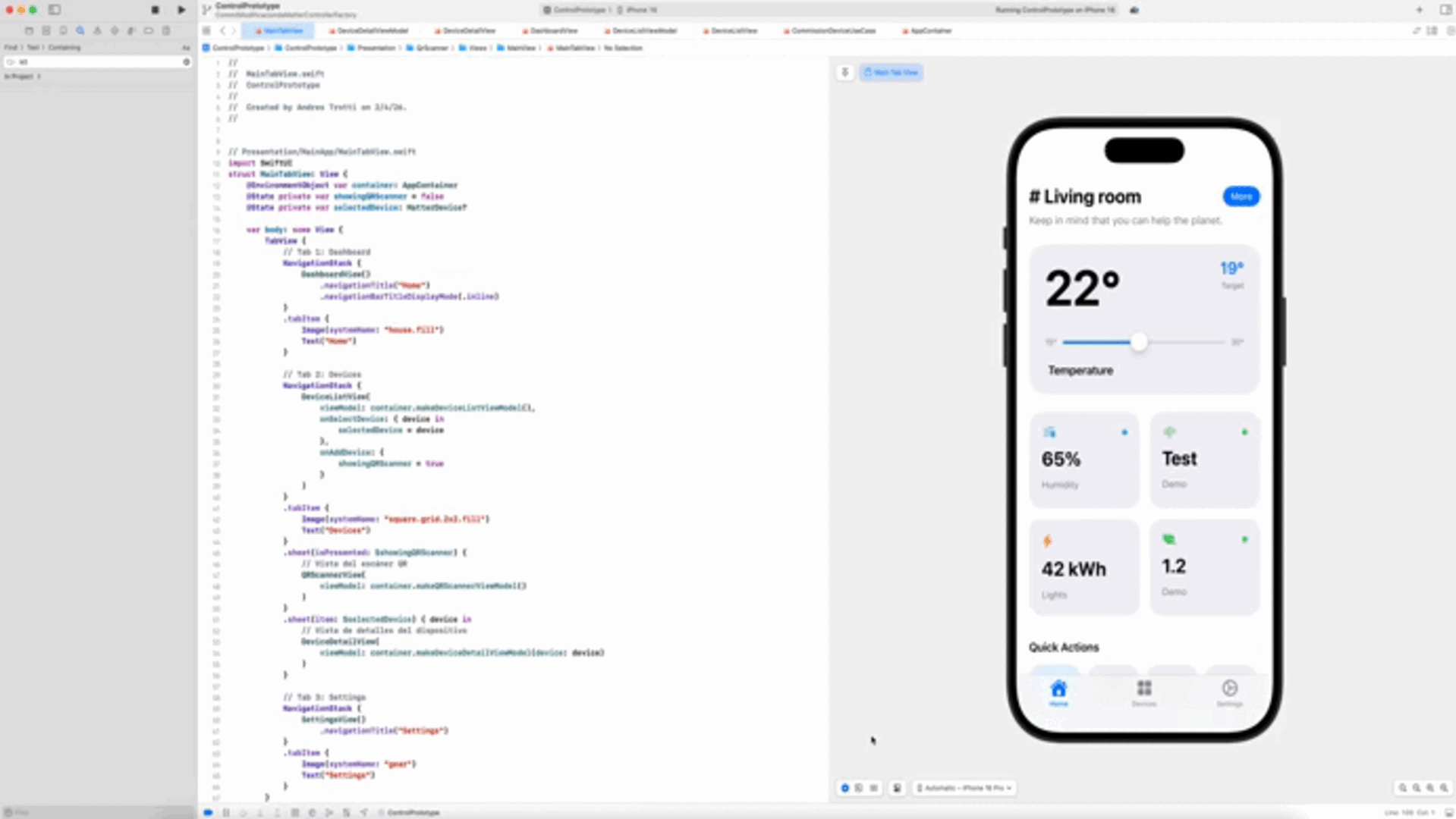This screenshot has width=1456, height=819.
Task: Open the issue navigator warning icon
Action: coord(97,31)
